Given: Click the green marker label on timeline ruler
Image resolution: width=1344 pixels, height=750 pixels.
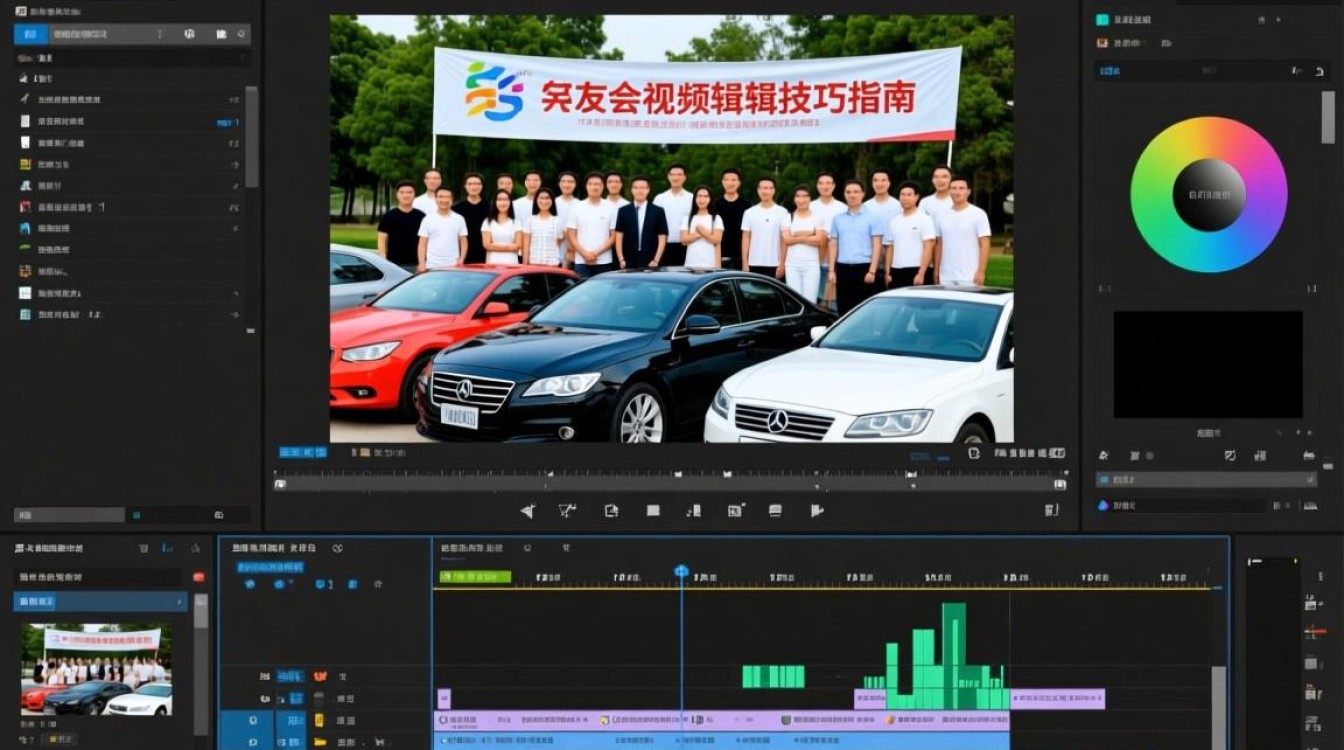Looking at the screenshot, I should point(475,577).
